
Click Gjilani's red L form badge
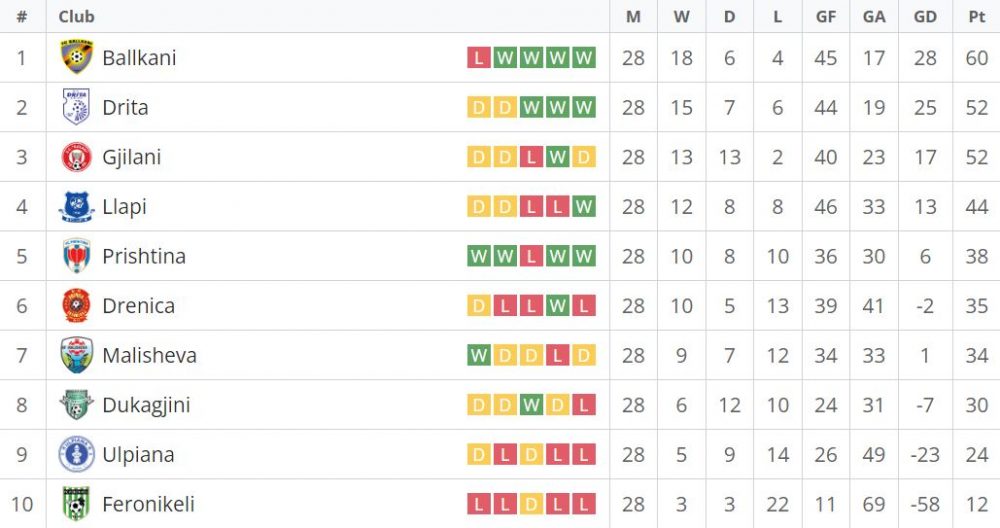531,157
